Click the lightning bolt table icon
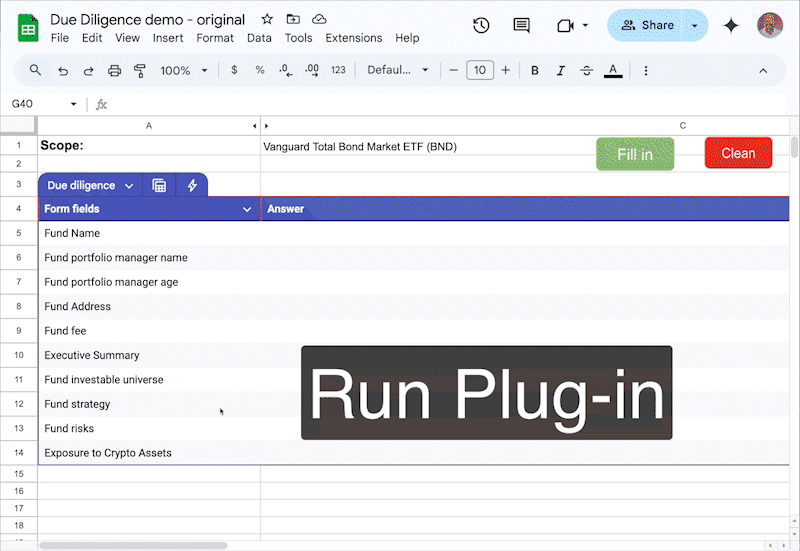This screenshot has width=800, height=551. pos(192,185)
